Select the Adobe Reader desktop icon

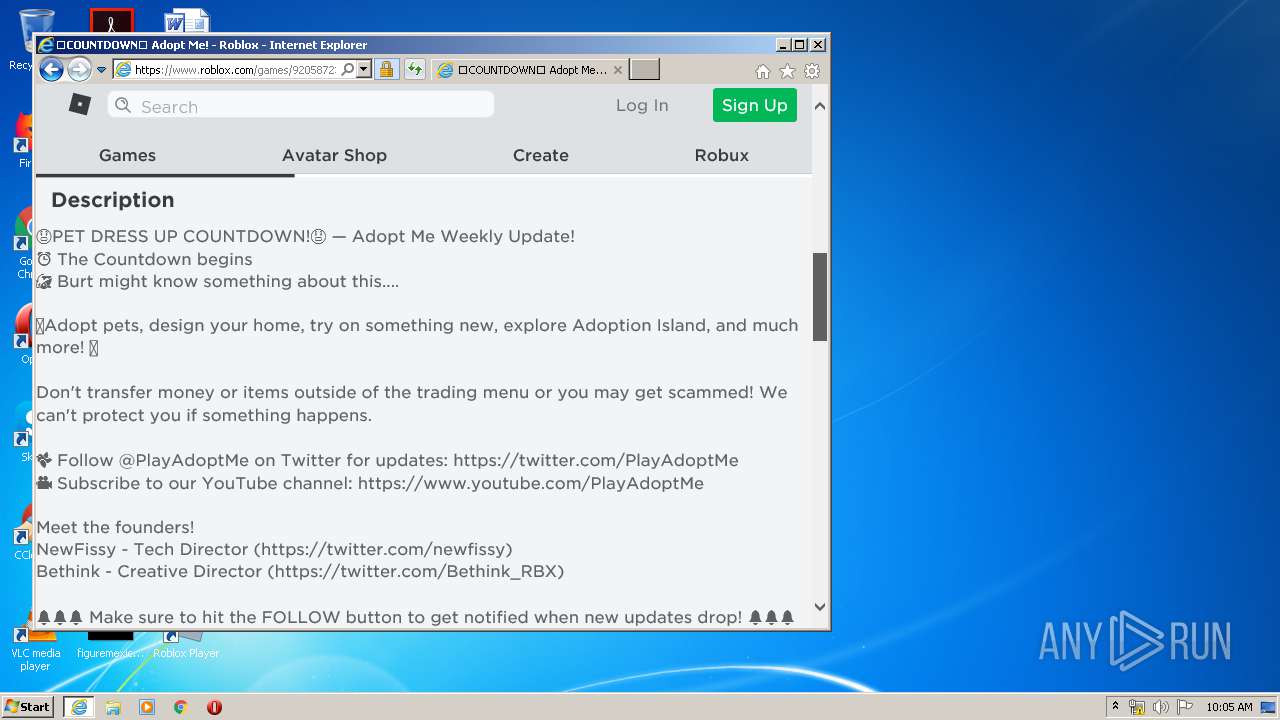(x=111, y=21)
